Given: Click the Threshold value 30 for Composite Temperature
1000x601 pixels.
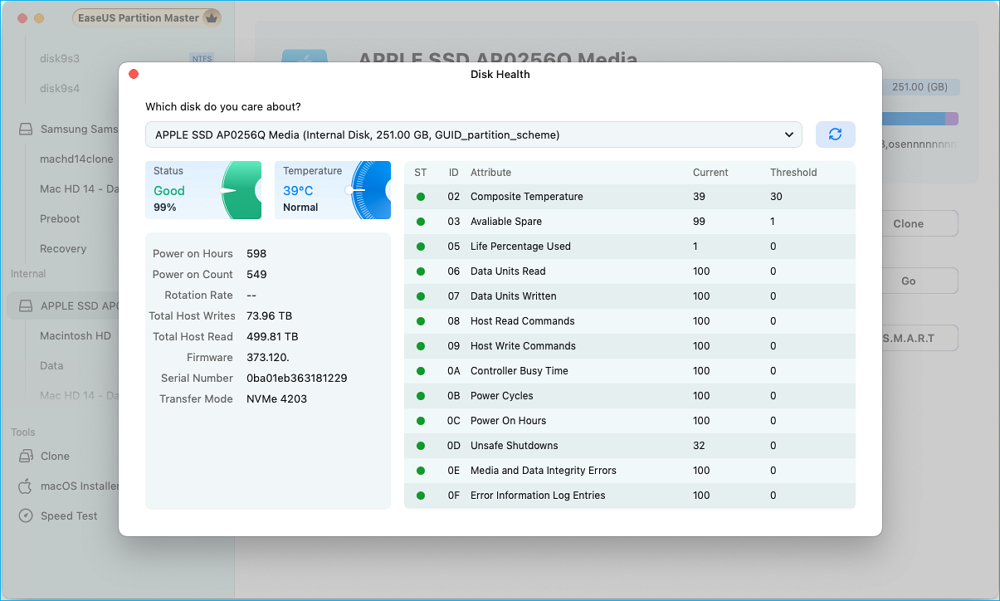Looking at the screenshot, I should point(776,197).
